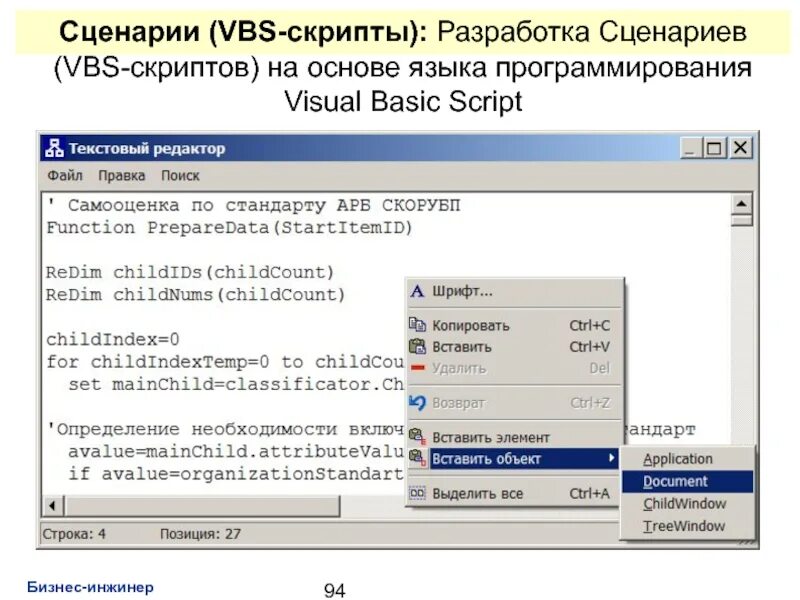The height and width of the screenshot is (600, 800).
Task: Click the Текстовый редактор title bar app icon
Action: [x=54, y=148]
